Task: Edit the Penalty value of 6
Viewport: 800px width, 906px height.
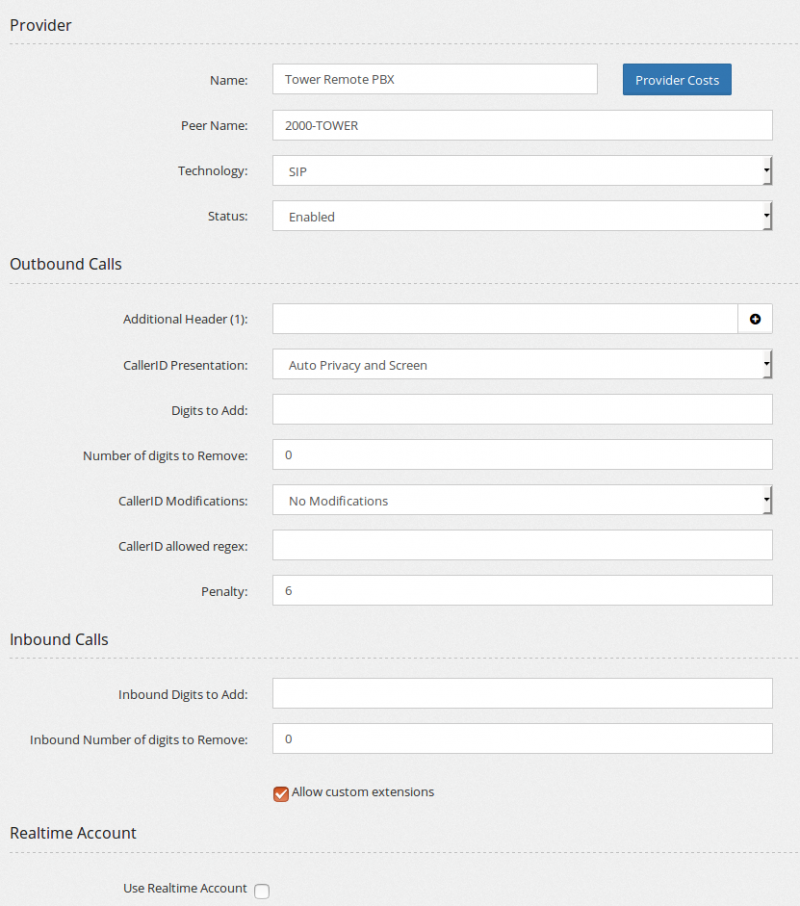Action: 522,590
